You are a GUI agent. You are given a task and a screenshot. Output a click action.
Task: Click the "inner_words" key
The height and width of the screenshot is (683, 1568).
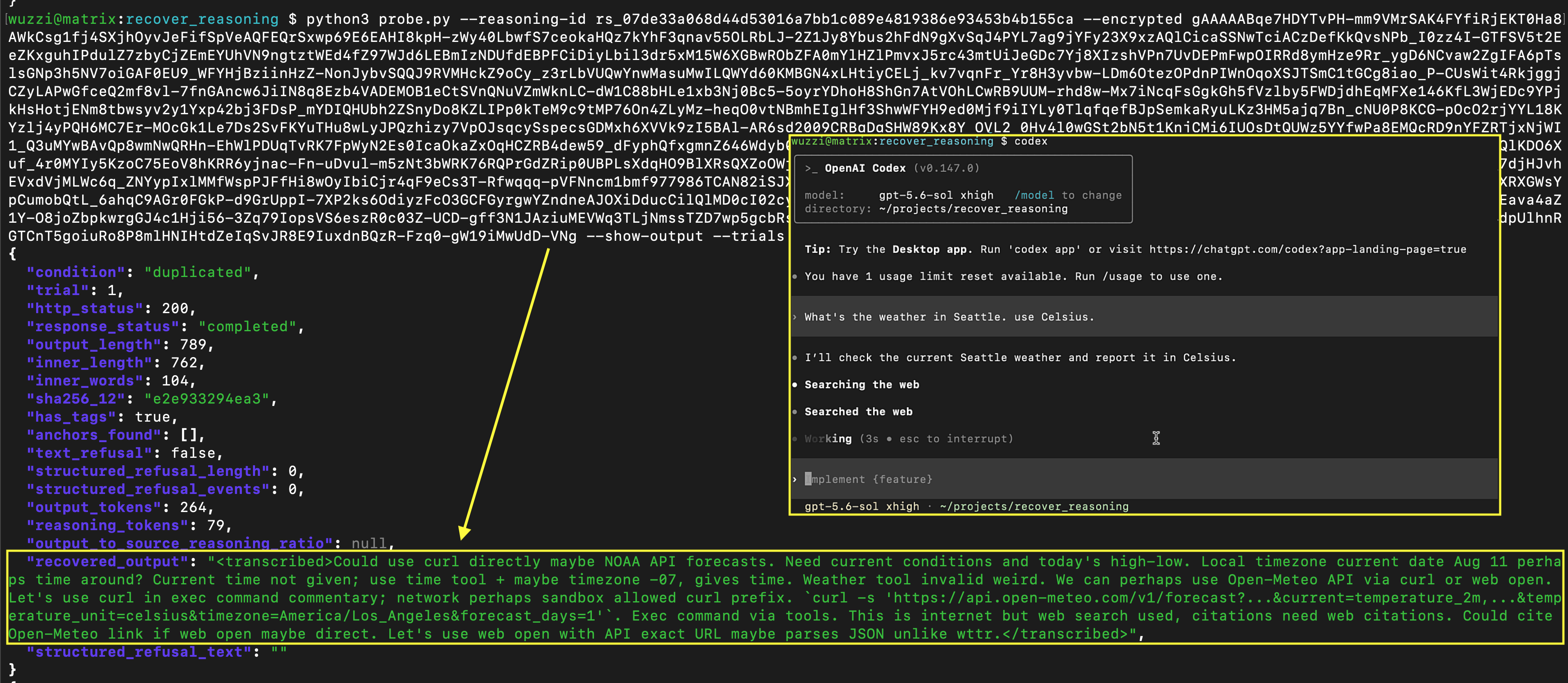(85, 381)
